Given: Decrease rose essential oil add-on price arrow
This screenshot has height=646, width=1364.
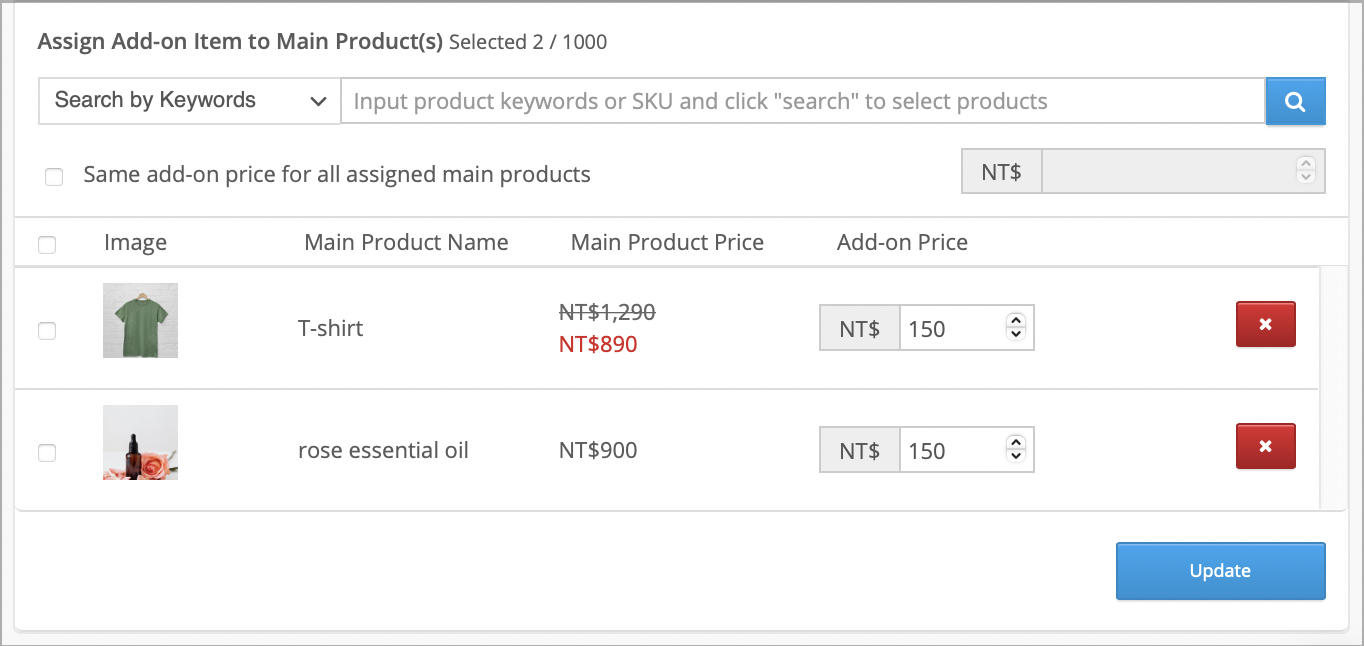Looking at the screenshot, I should pos(1016,456).
